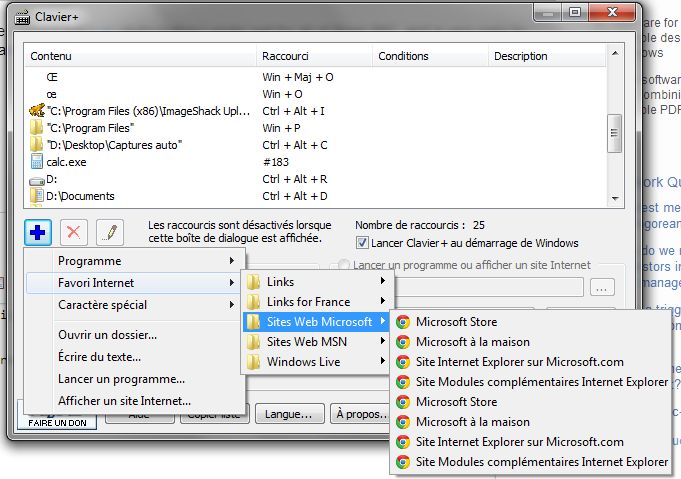Click the drive icon beside D:
This screenshot has width=681, height=479.
[37, 180]
